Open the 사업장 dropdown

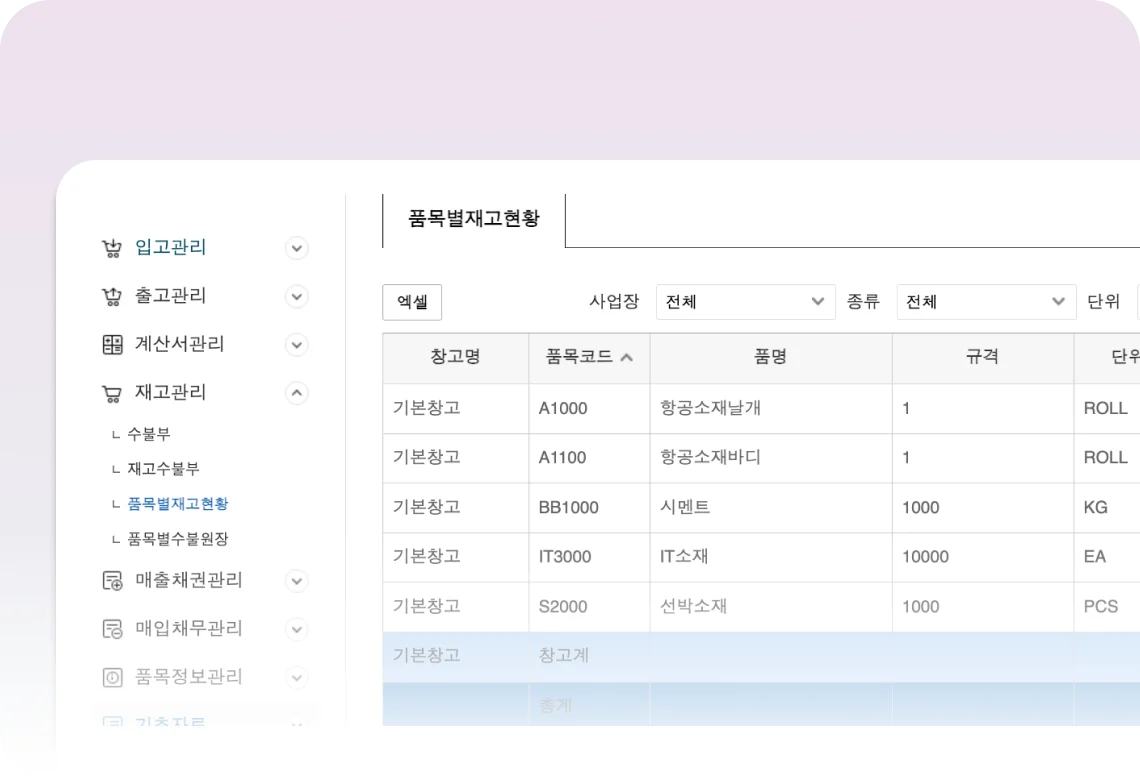point(745,302)
